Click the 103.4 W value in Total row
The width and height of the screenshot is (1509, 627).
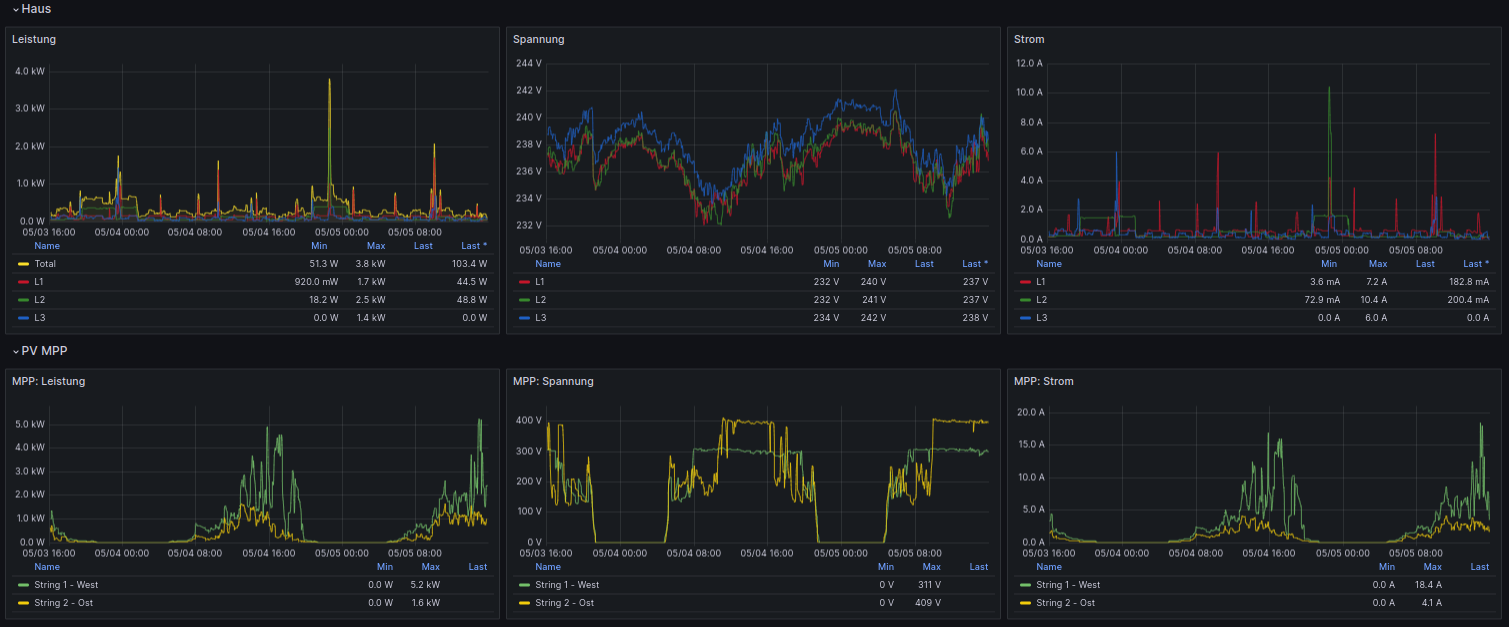pos(468,264)
